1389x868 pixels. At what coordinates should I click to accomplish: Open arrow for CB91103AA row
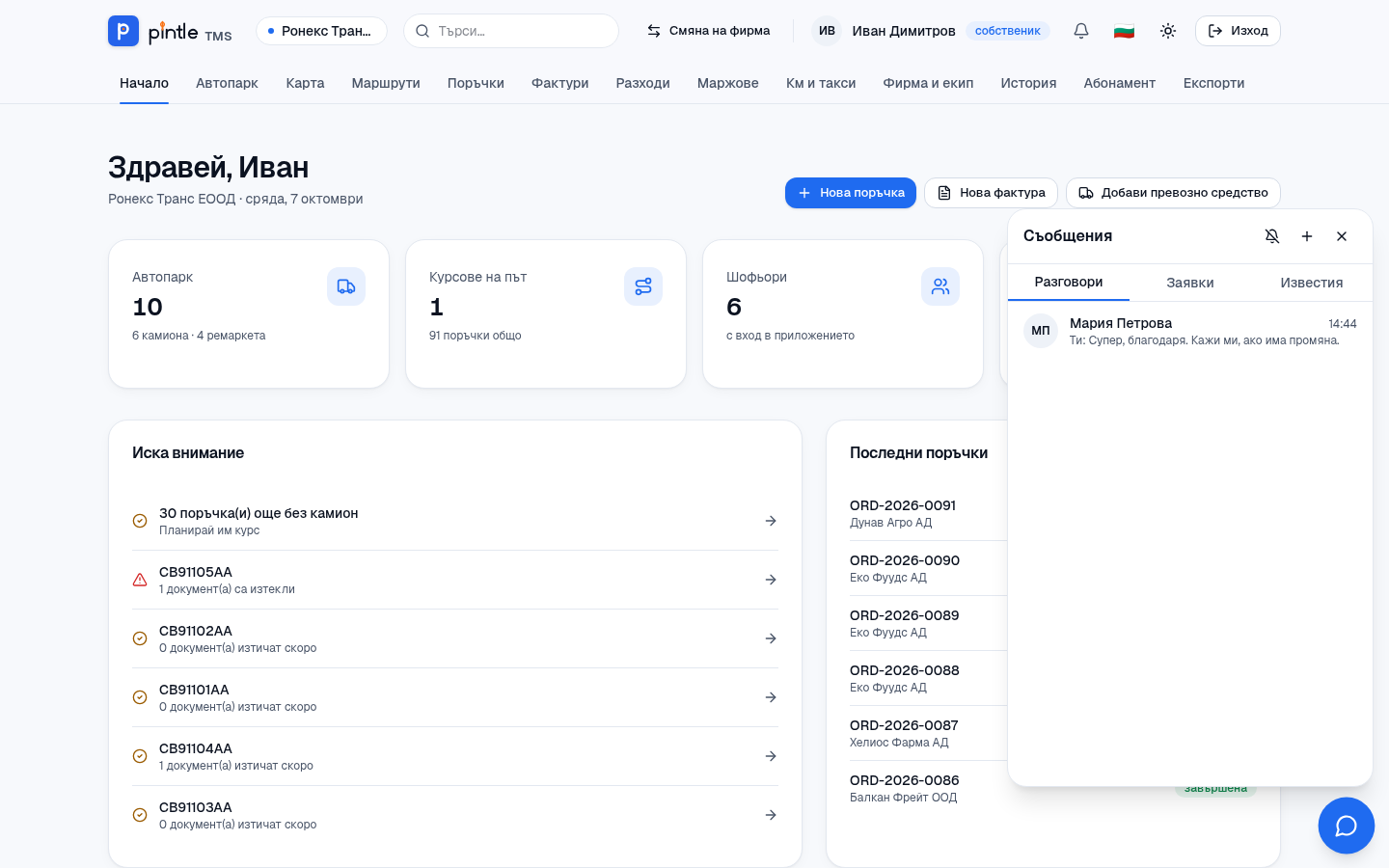pos(771,815)
